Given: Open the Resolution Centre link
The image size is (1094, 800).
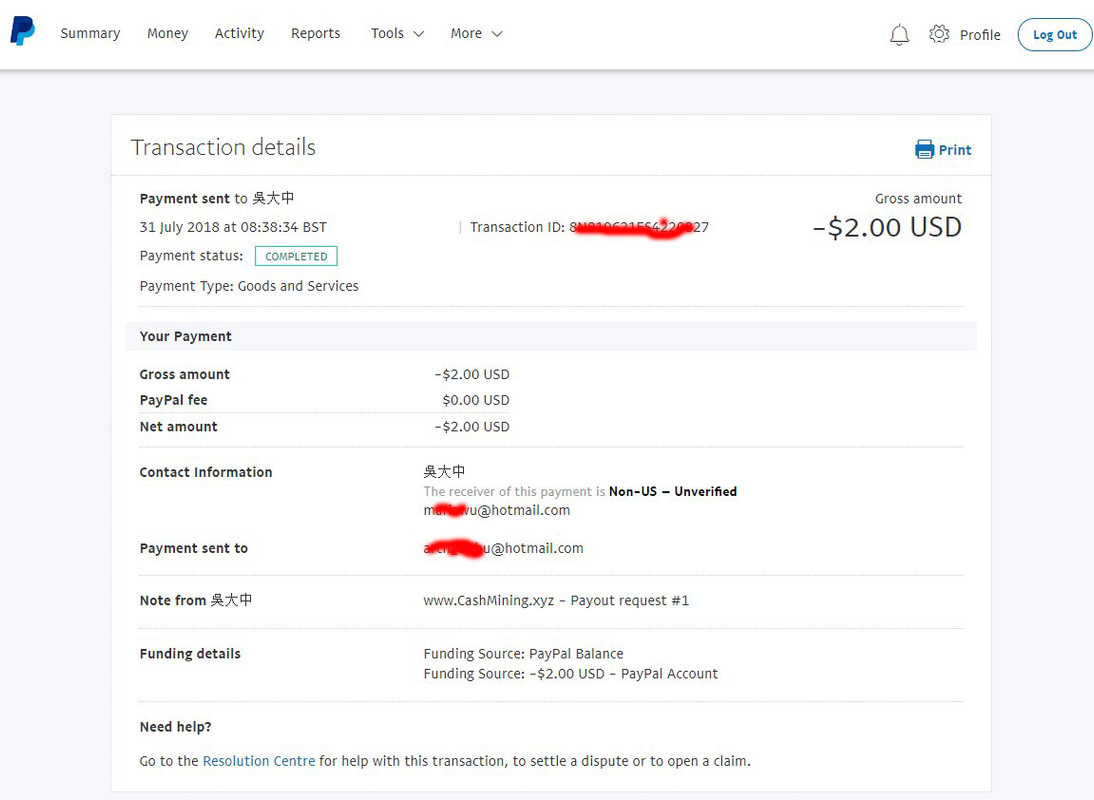Looking at the screenshot, I should (x=259, y=761).
